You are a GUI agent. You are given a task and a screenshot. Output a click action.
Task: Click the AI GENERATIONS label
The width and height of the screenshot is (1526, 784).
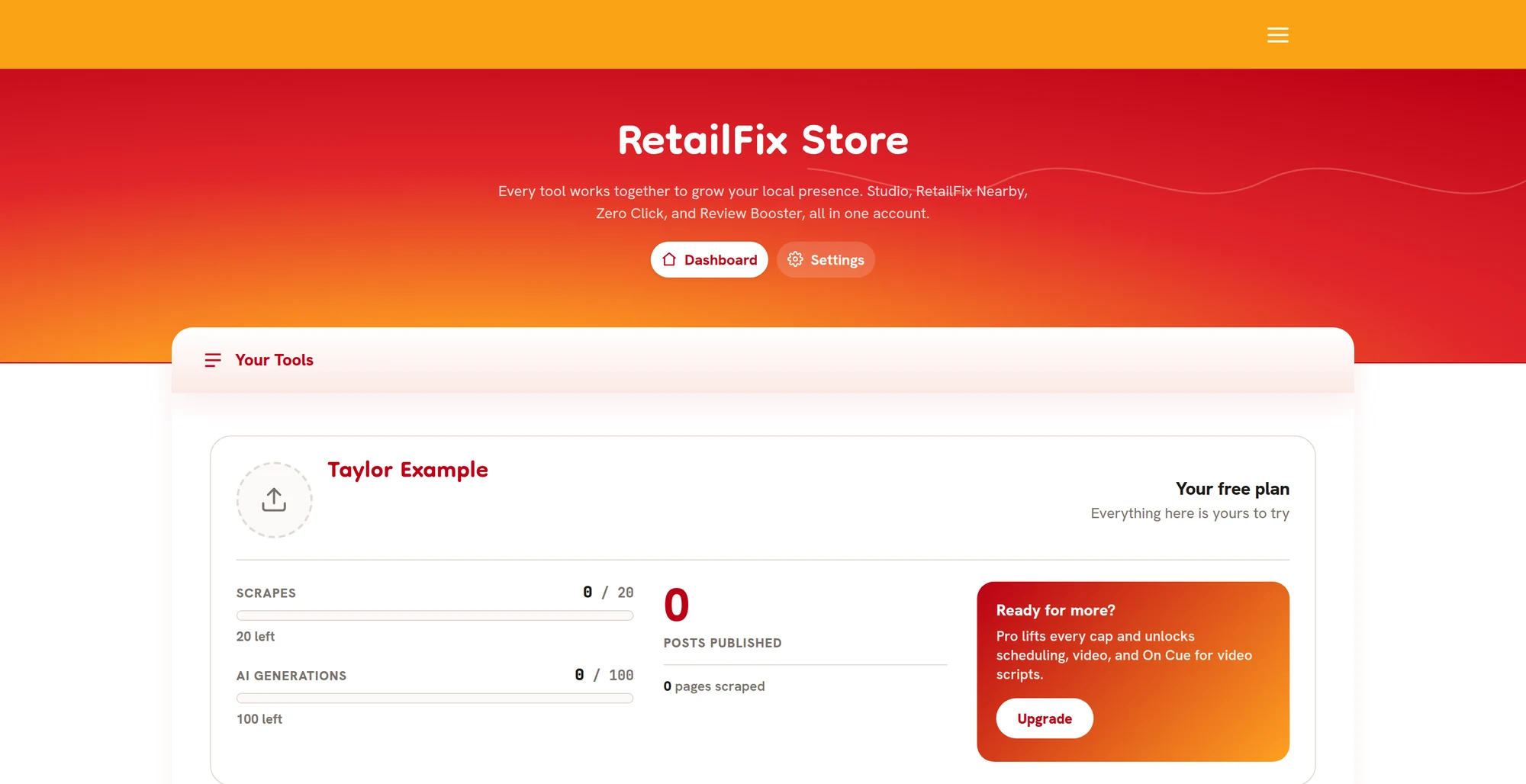[x=291, y=676]
